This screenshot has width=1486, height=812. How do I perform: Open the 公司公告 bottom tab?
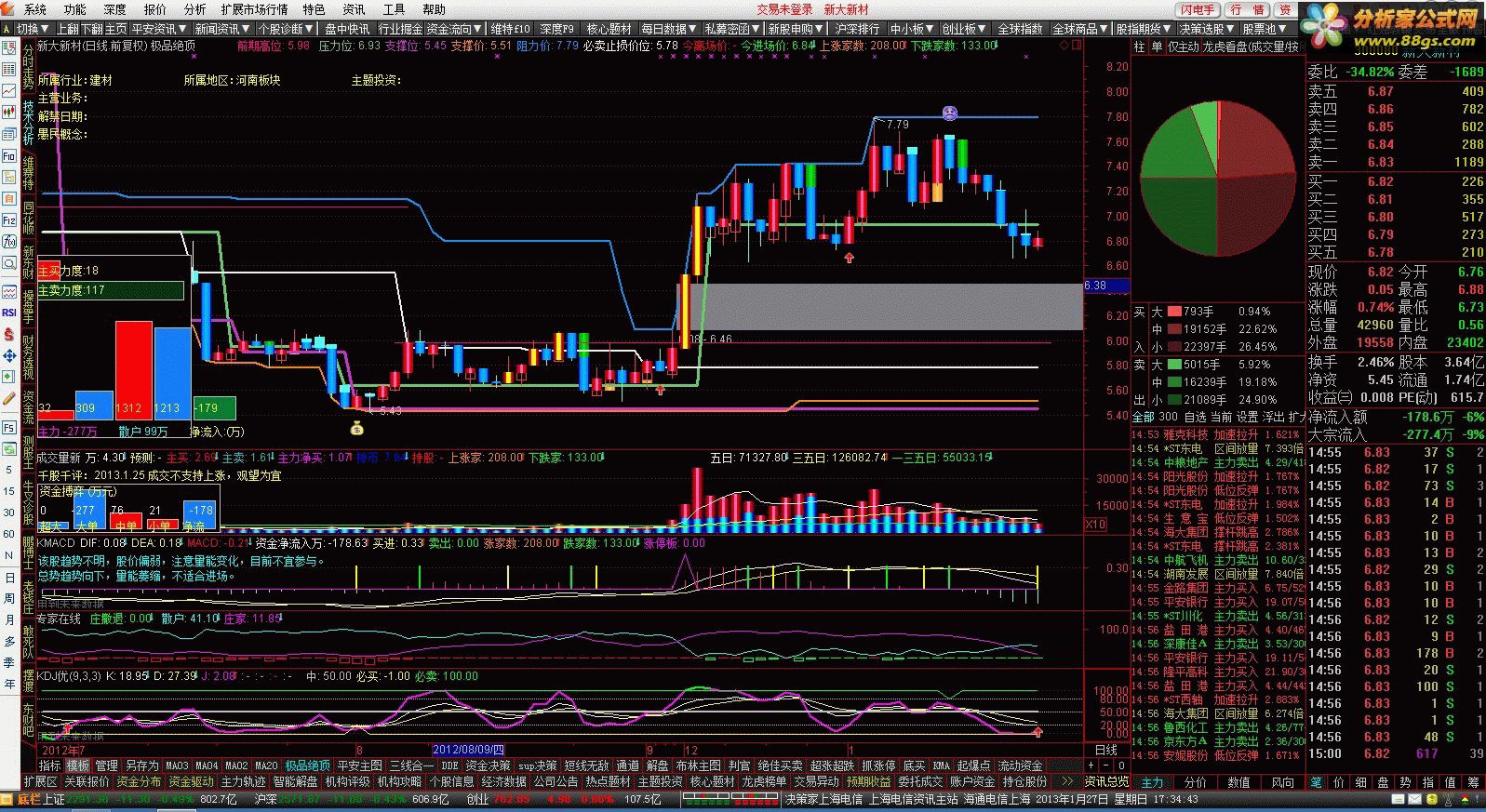tap(556, 781)
